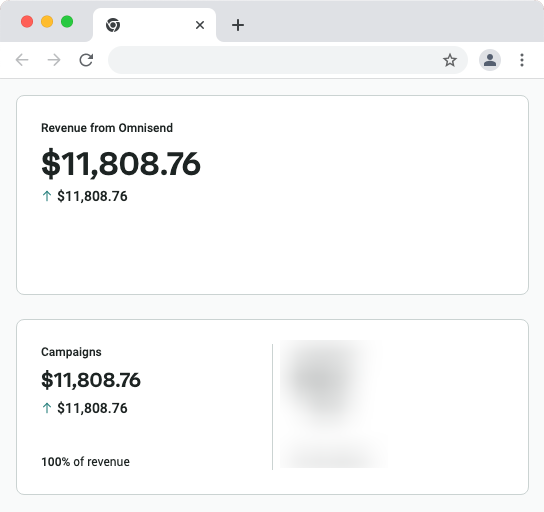Viewport: 544px width, 512px height.
Task: Click the blurred chart thumbnail in Campaigns card
Action: pyautogui.click(x=333, y=404)
